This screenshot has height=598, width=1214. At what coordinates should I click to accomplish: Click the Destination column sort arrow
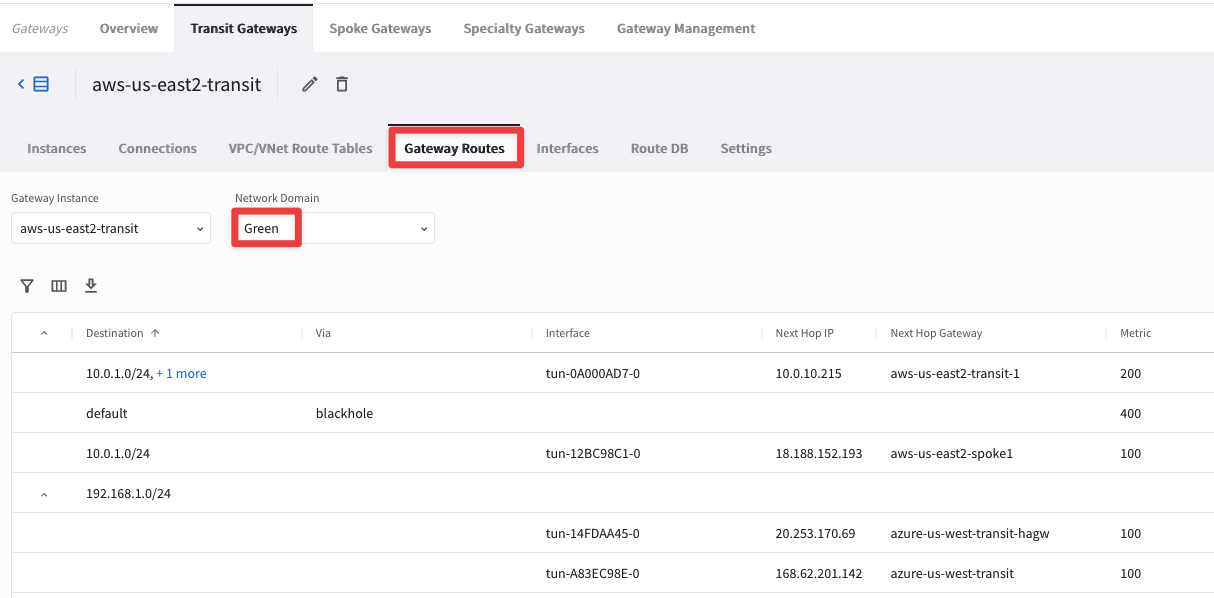pos(155,333)
